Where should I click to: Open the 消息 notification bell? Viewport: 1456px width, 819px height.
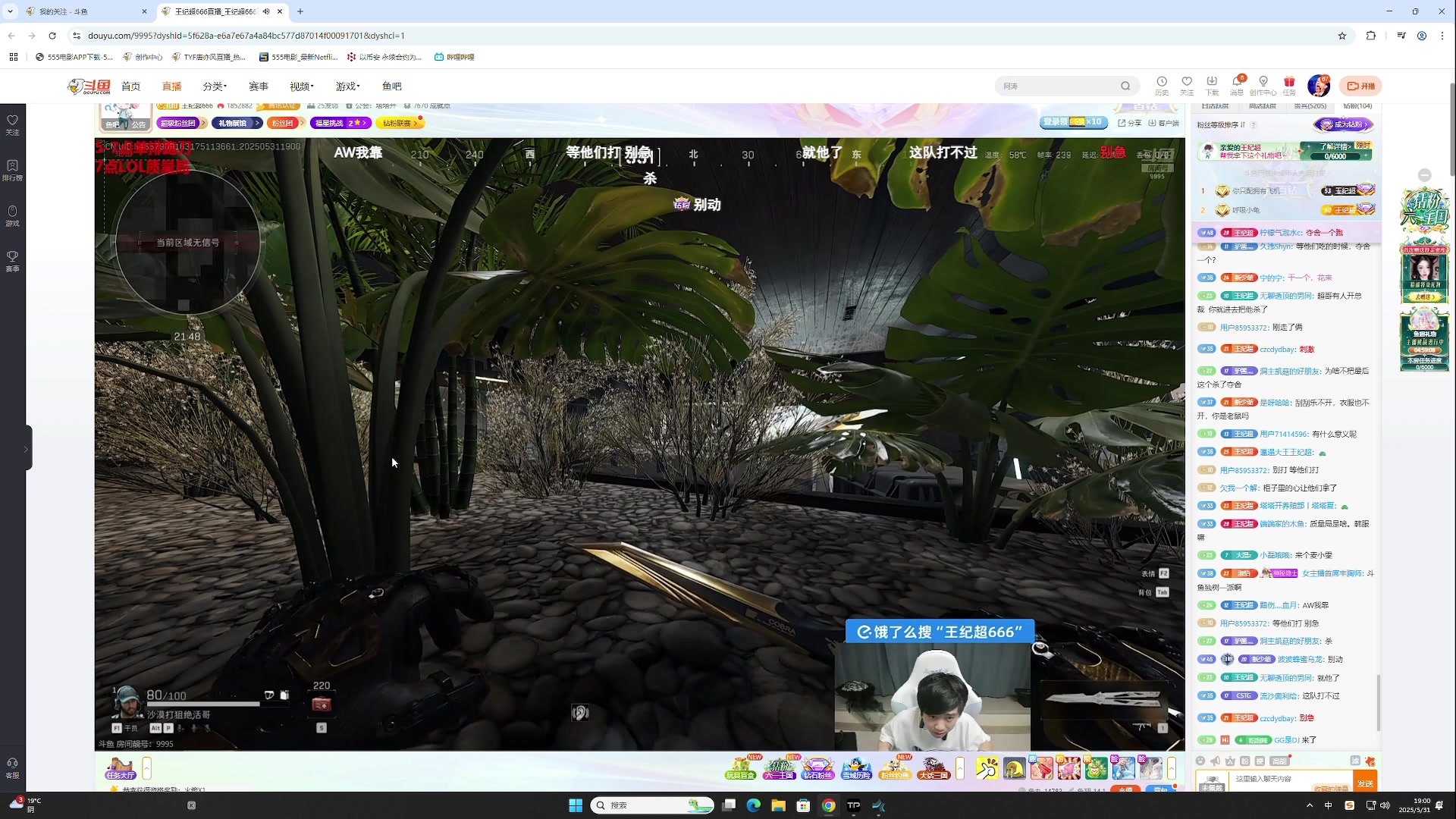(x=1237, y=85)
